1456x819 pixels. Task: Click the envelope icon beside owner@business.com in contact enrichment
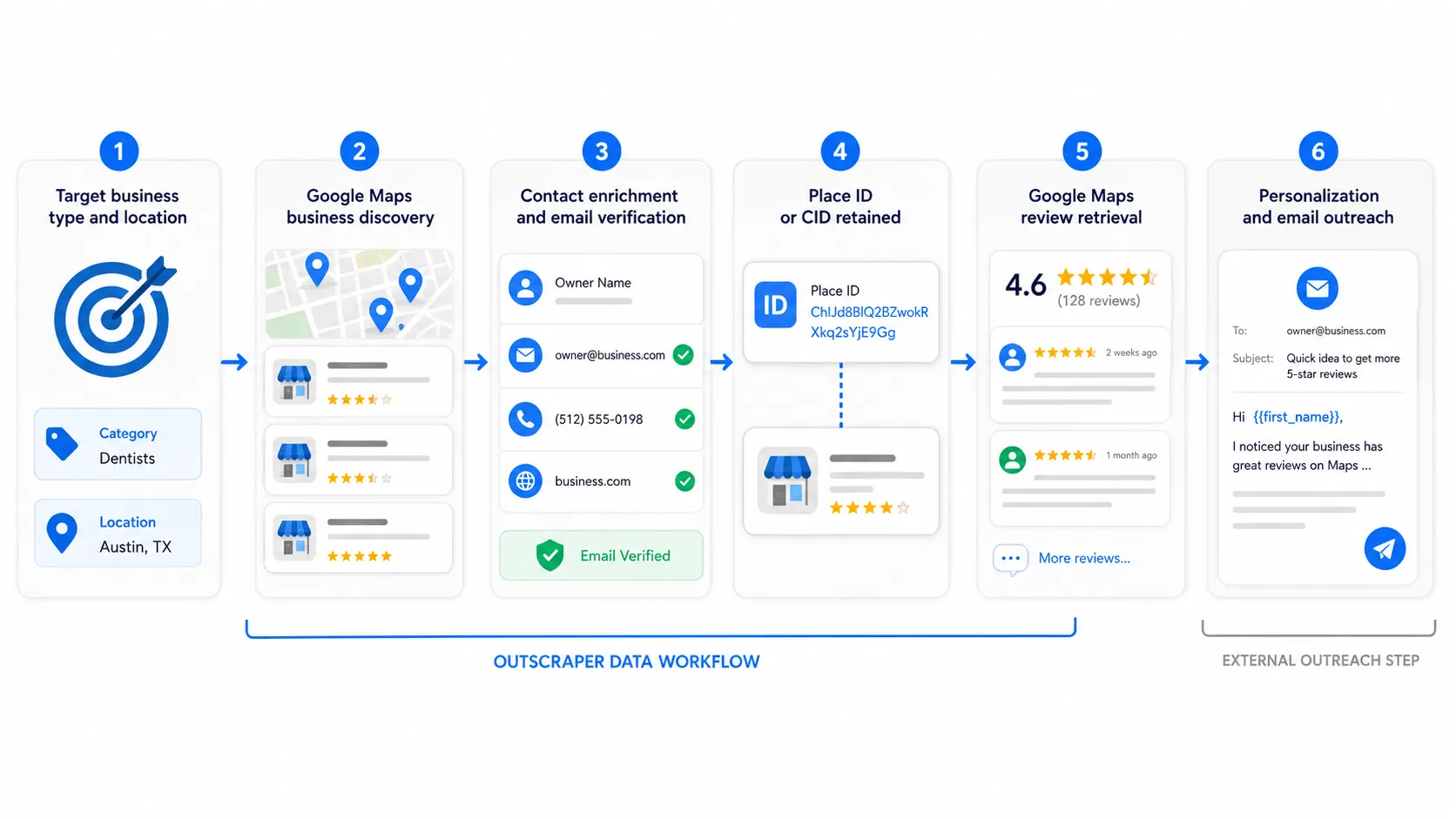point(525,355)
